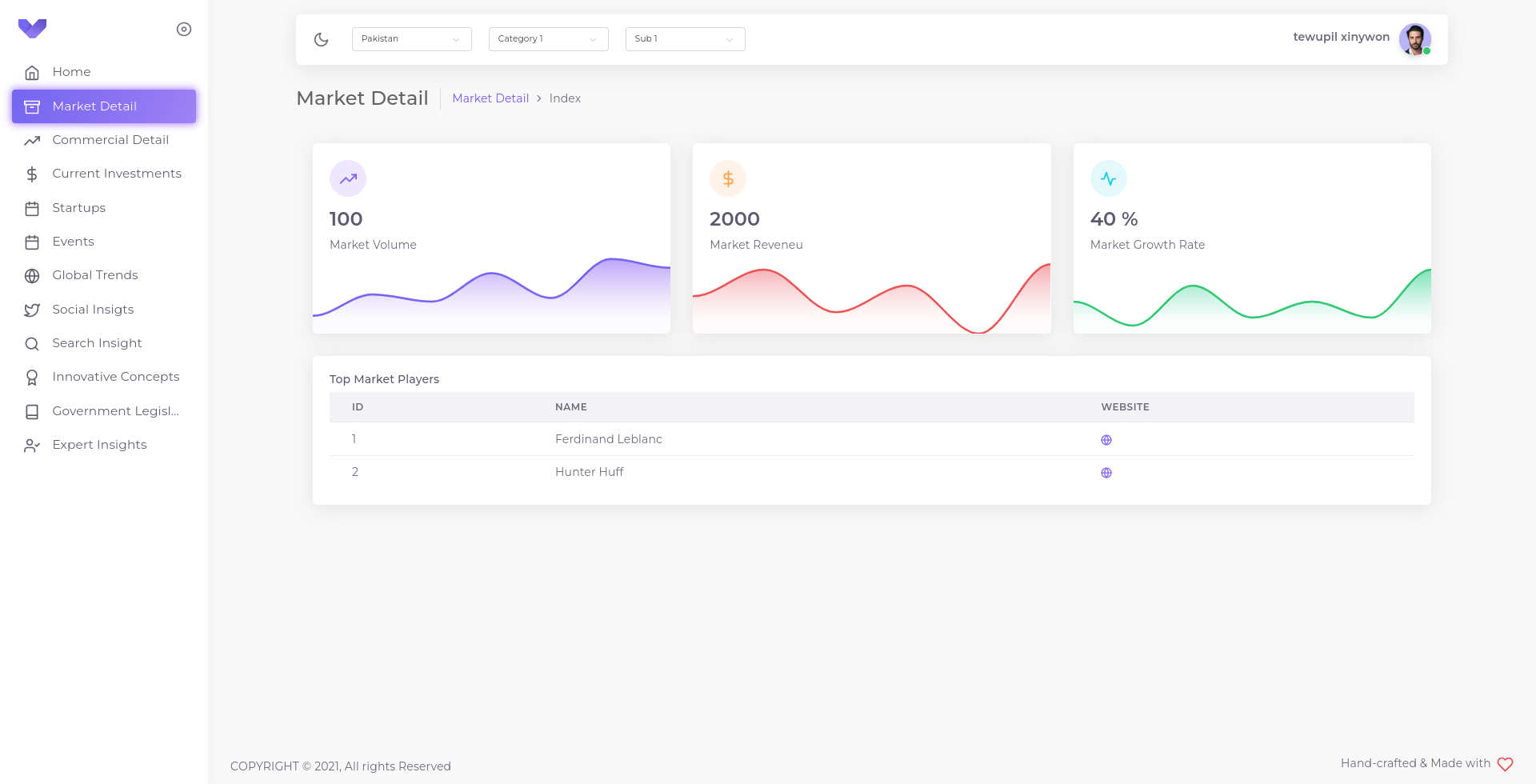Open Search Insight page

(x=104, y=343)
